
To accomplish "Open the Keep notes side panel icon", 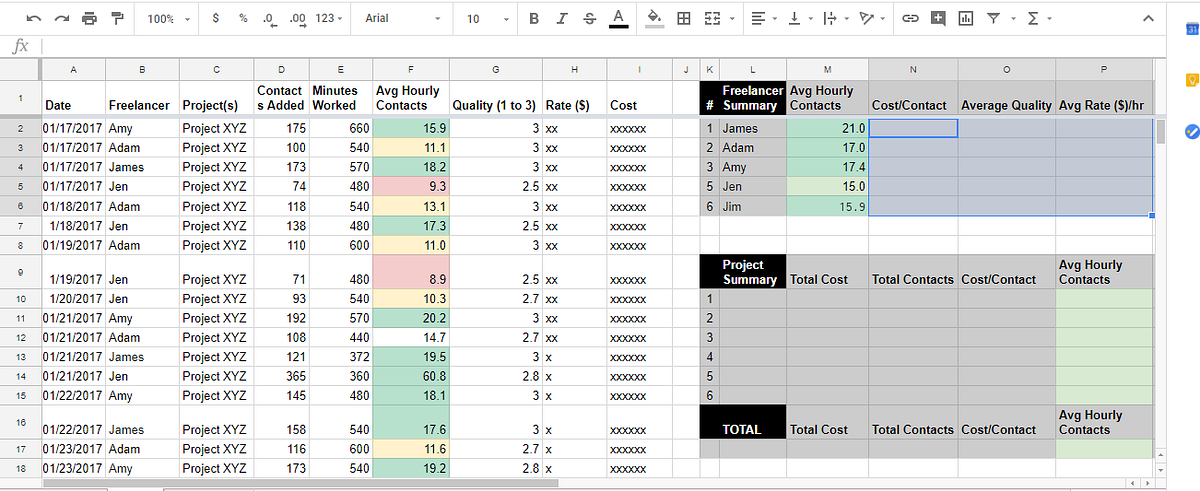I will (x=1190, y=80).
